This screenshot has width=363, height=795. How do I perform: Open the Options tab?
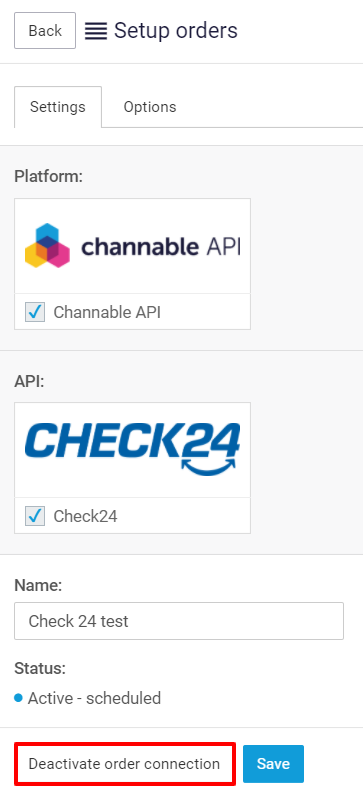tap(150, 107)
